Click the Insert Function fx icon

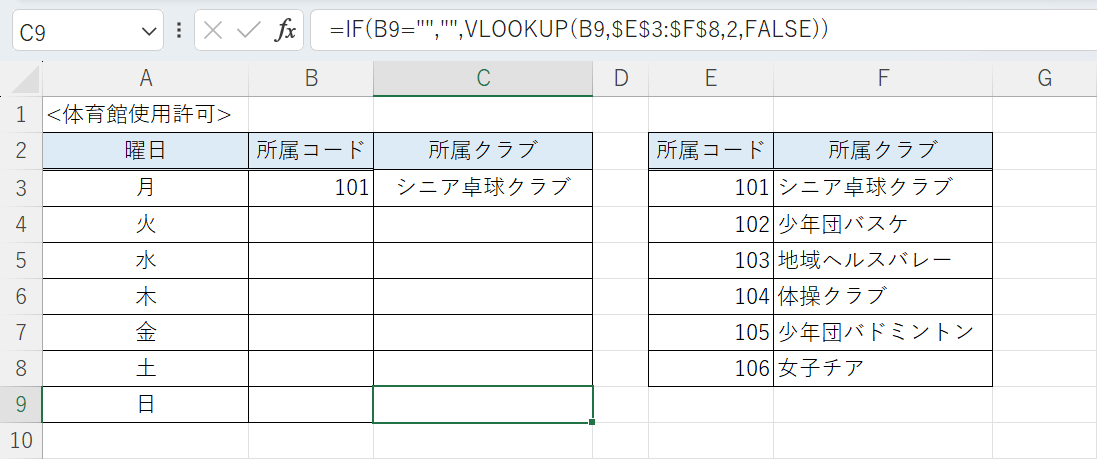point(286,31)
